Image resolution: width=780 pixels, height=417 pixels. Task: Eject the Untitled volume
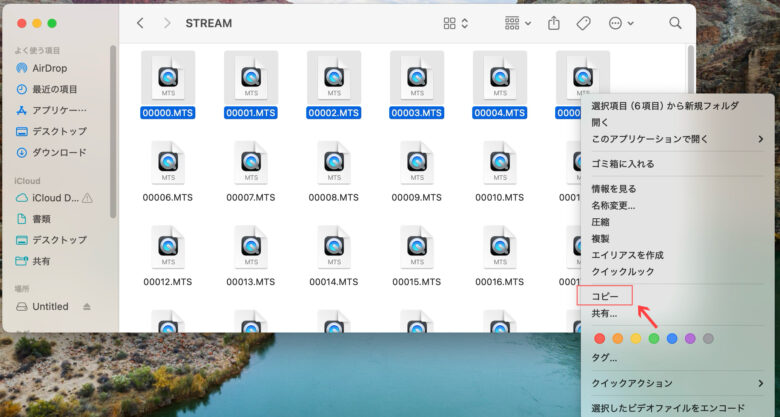pyautogui.click(x=87, y=306)
